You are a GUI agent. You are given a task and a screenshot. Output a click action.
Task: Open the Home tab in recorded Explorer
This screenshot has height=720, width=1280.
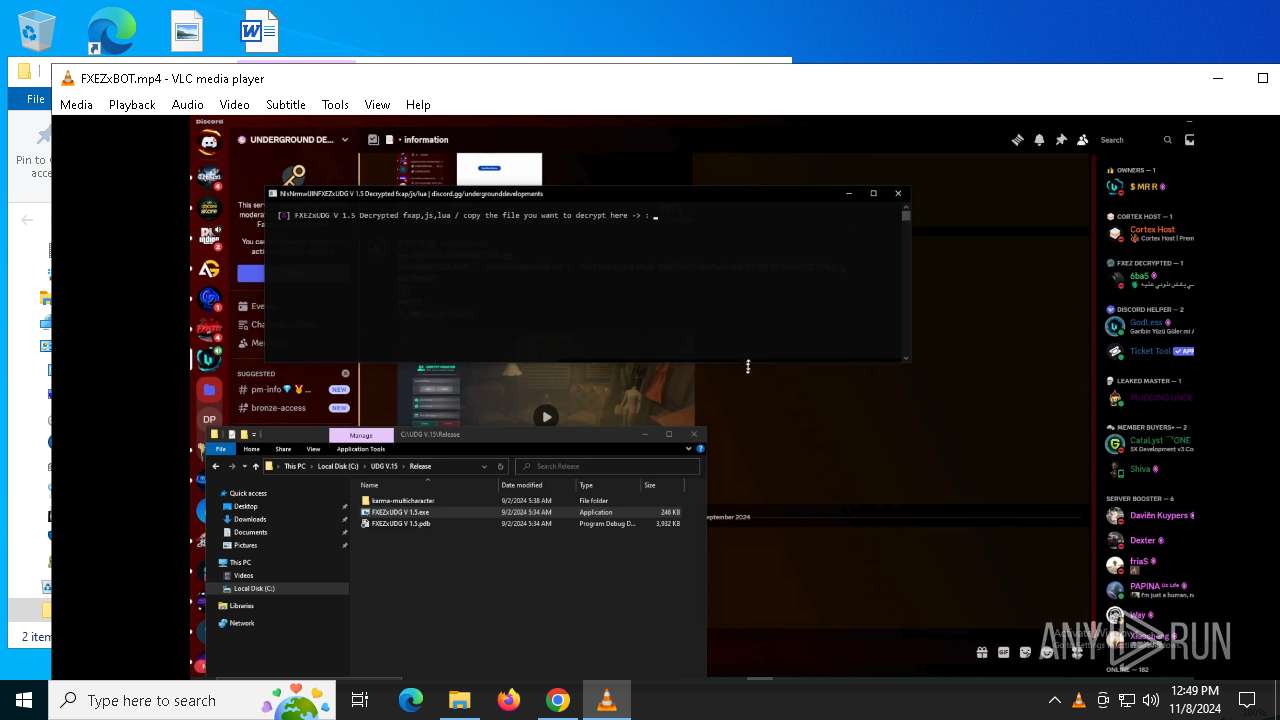(x=252, y=449)
